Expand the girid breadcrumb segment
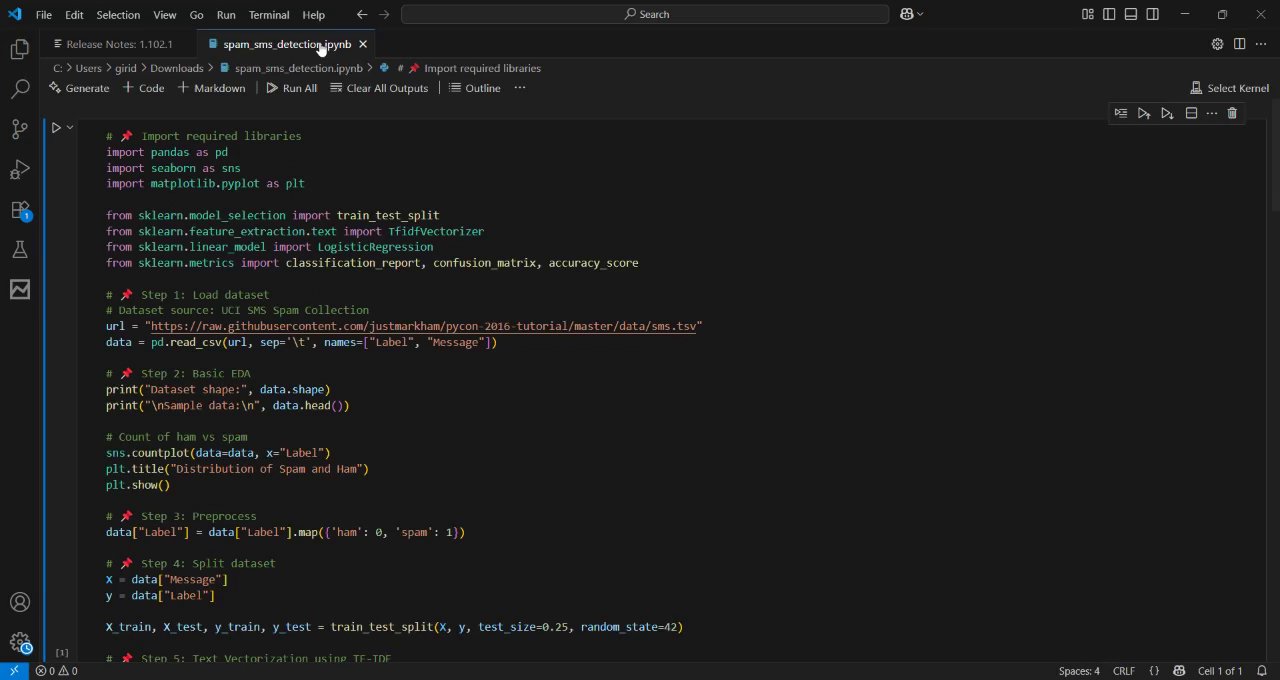 pos(126,68)
